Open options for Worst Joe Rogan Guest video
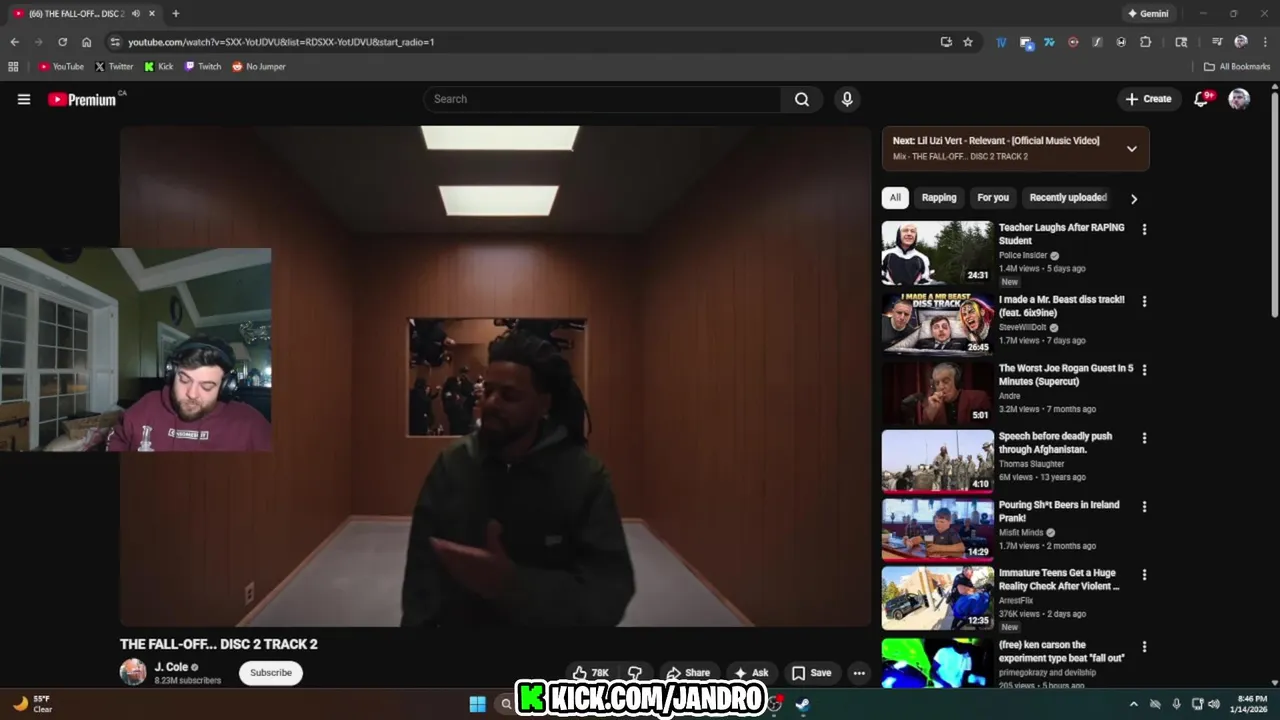The width and height of the screenshot is (1280, 720). (x=1144, y=370)
